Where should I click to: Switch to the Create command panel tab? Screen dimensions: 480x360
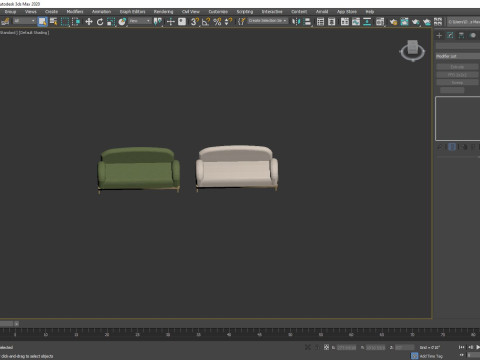pyautogui.click(x=439, y=35)
